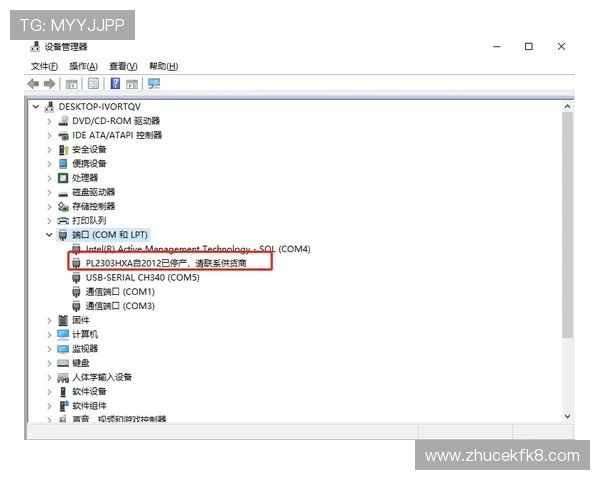Click the IDE ATA/ATAPI controller icon
This screenshot has height=480, width=600.
63,135
